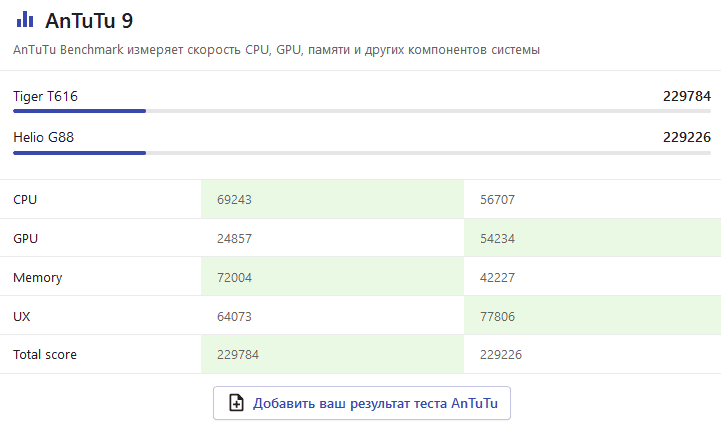Click UX value 64073
The image size is (721, 428).
point(234,316)
